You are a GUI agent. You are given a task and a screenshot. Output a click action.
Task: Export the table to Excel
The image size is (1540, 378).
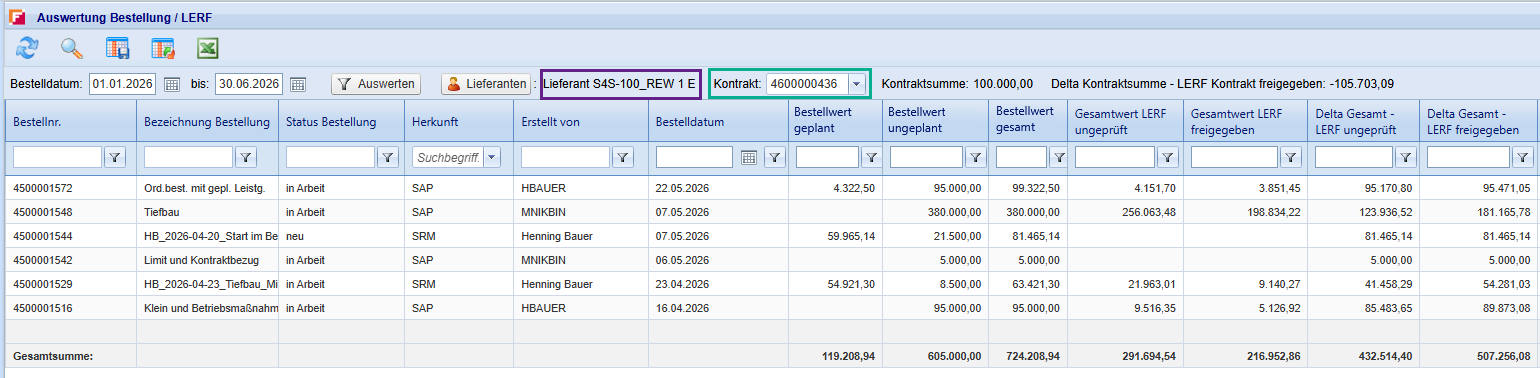pos(208,47)
